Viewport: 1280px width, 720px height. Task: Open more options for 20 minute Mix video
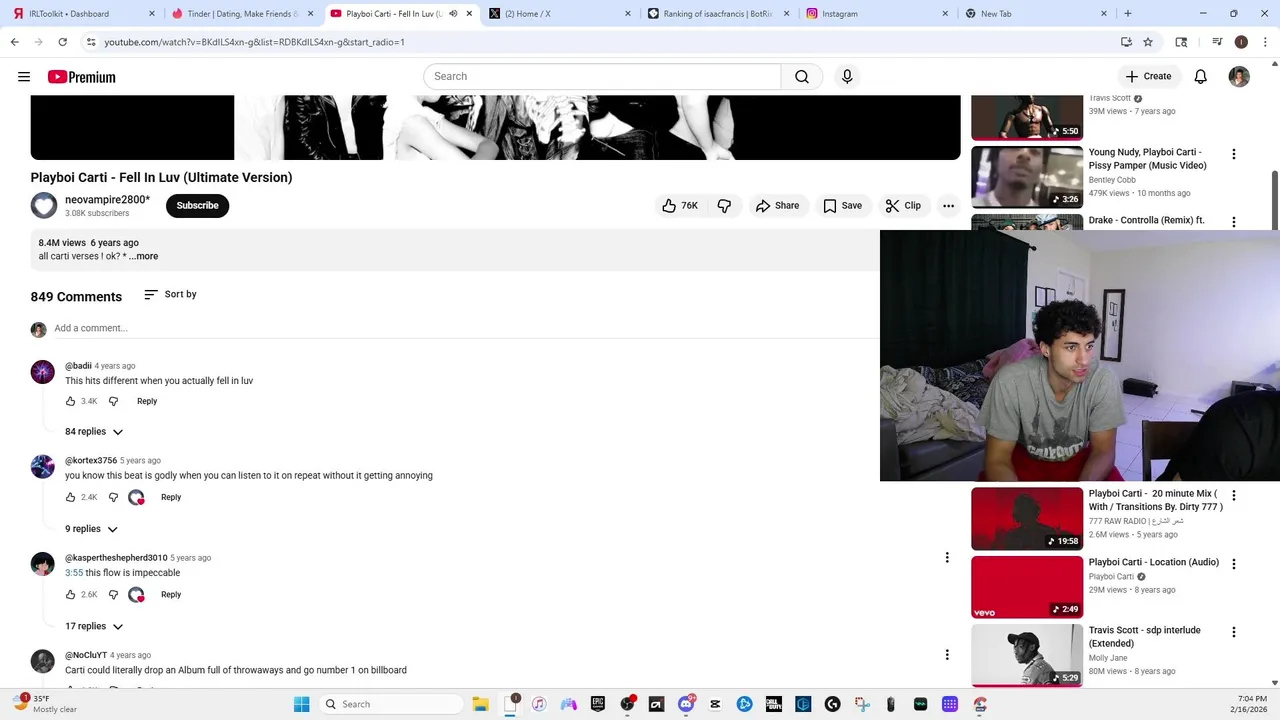[1234, 496]
